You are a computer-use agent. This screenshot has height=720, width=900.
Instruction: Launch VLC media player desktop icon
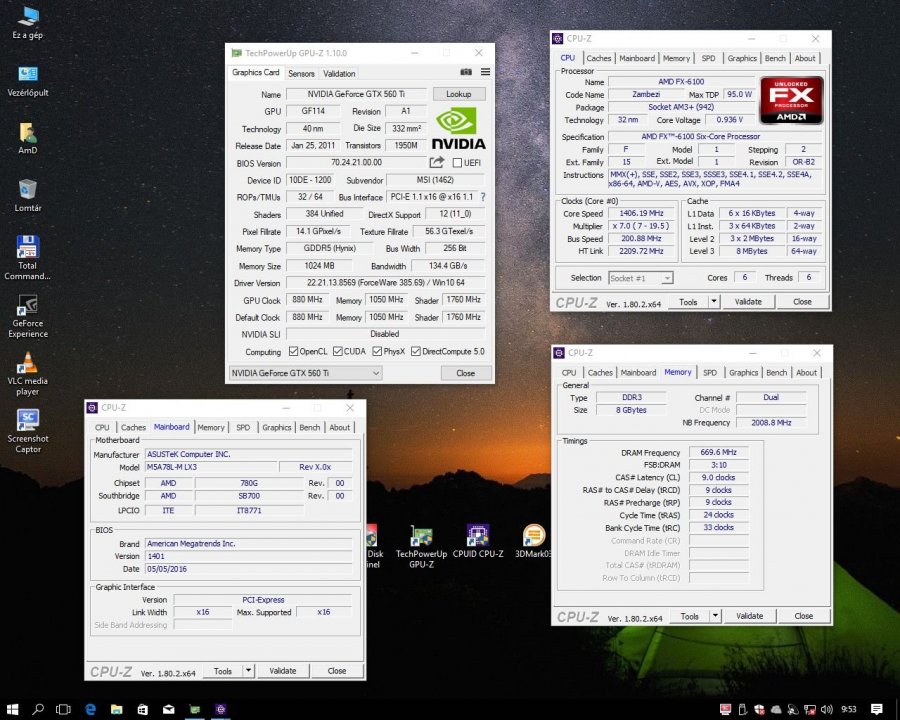28,374
